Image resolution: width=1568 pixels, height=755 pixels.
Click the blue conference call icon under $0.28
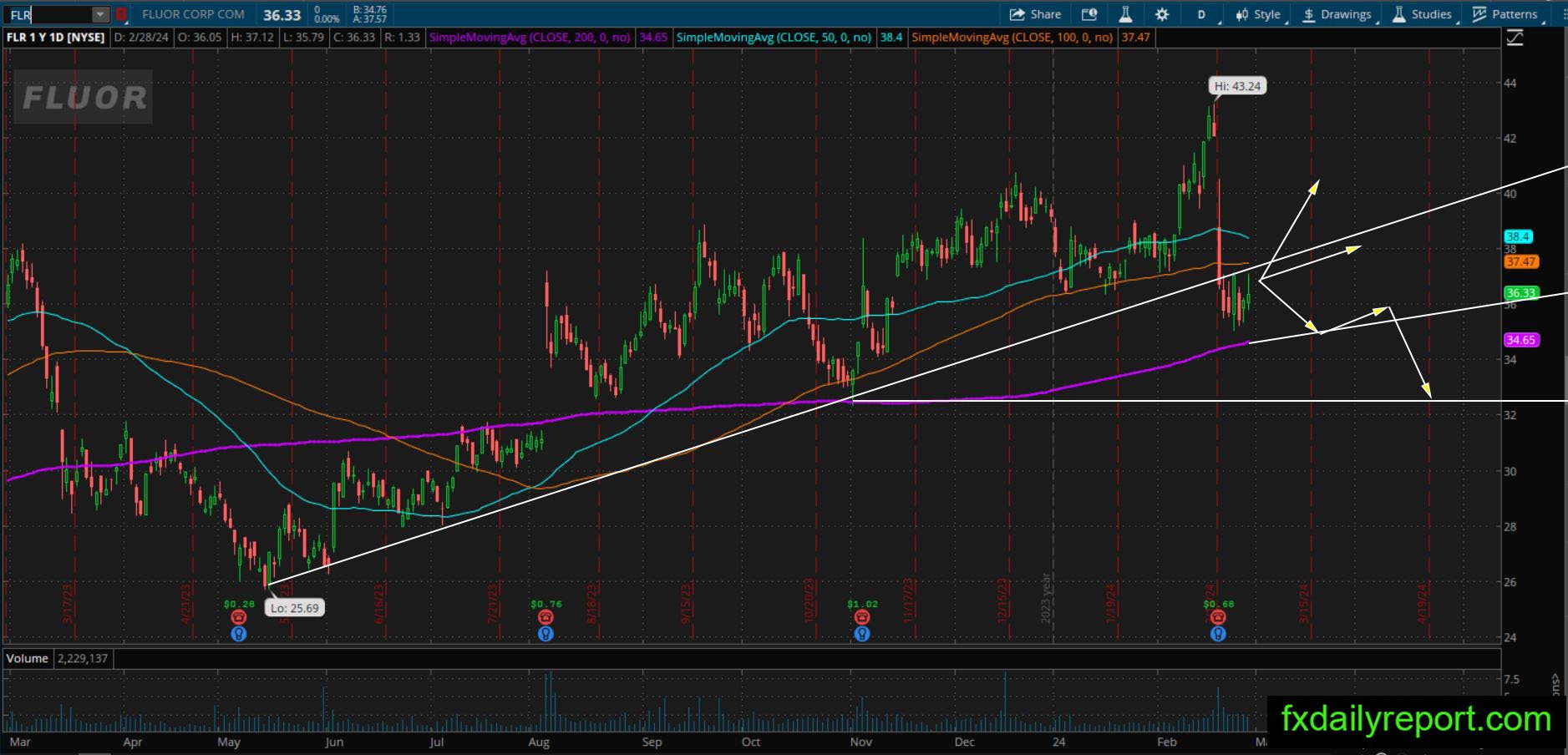[x=238, y=634]
